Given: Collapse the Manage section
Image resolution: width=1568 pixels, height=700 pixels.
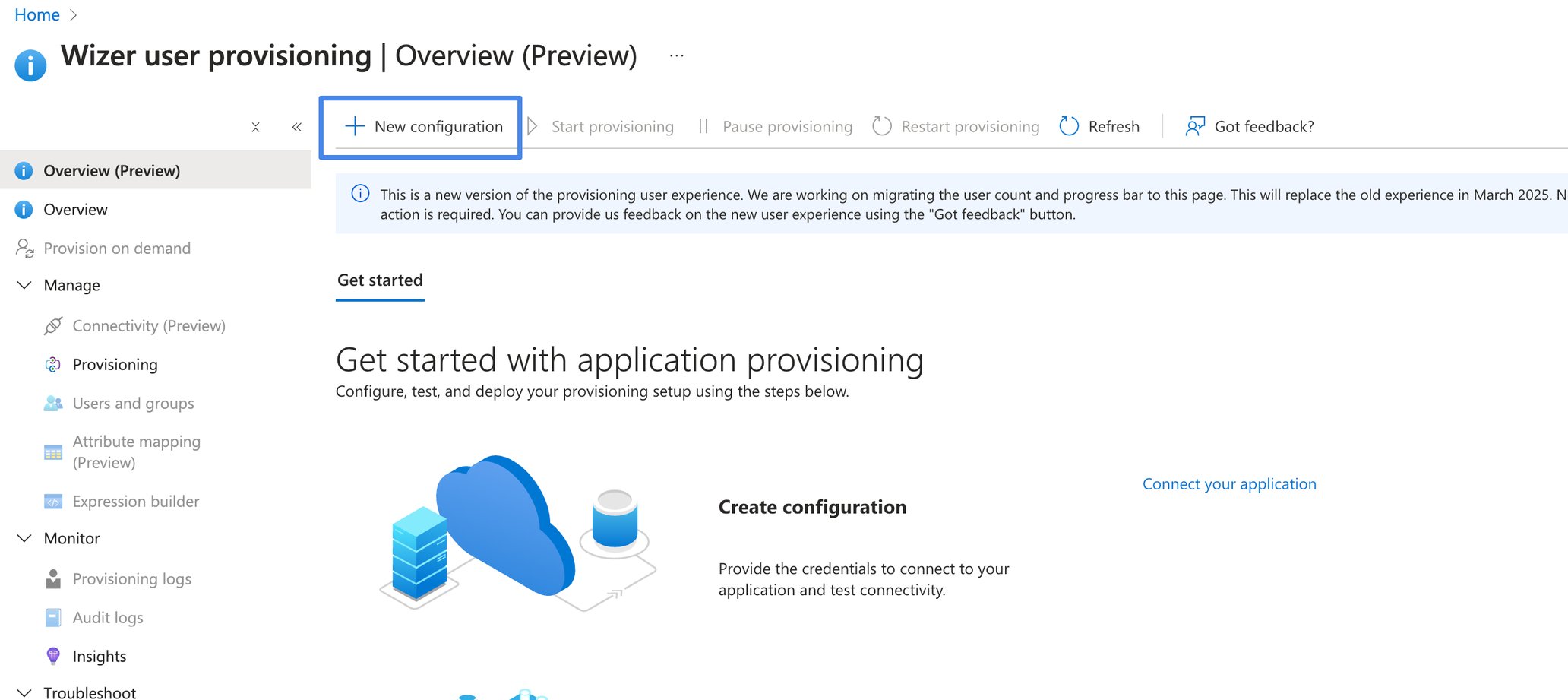Looking at the screenshot, I should click(24, 285).
